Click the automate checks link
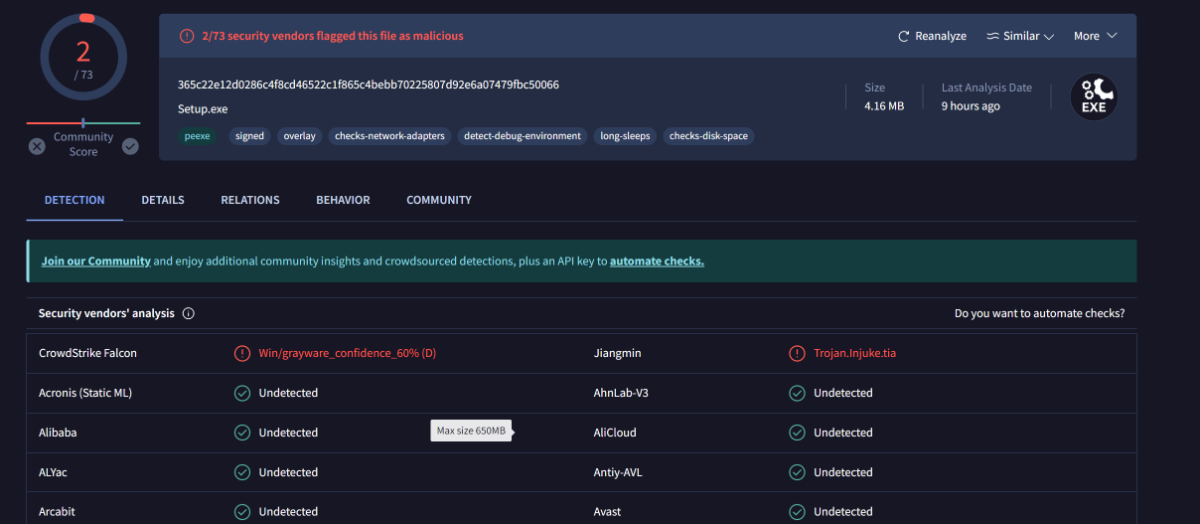 pyautogui.click(x=657, y=261)
